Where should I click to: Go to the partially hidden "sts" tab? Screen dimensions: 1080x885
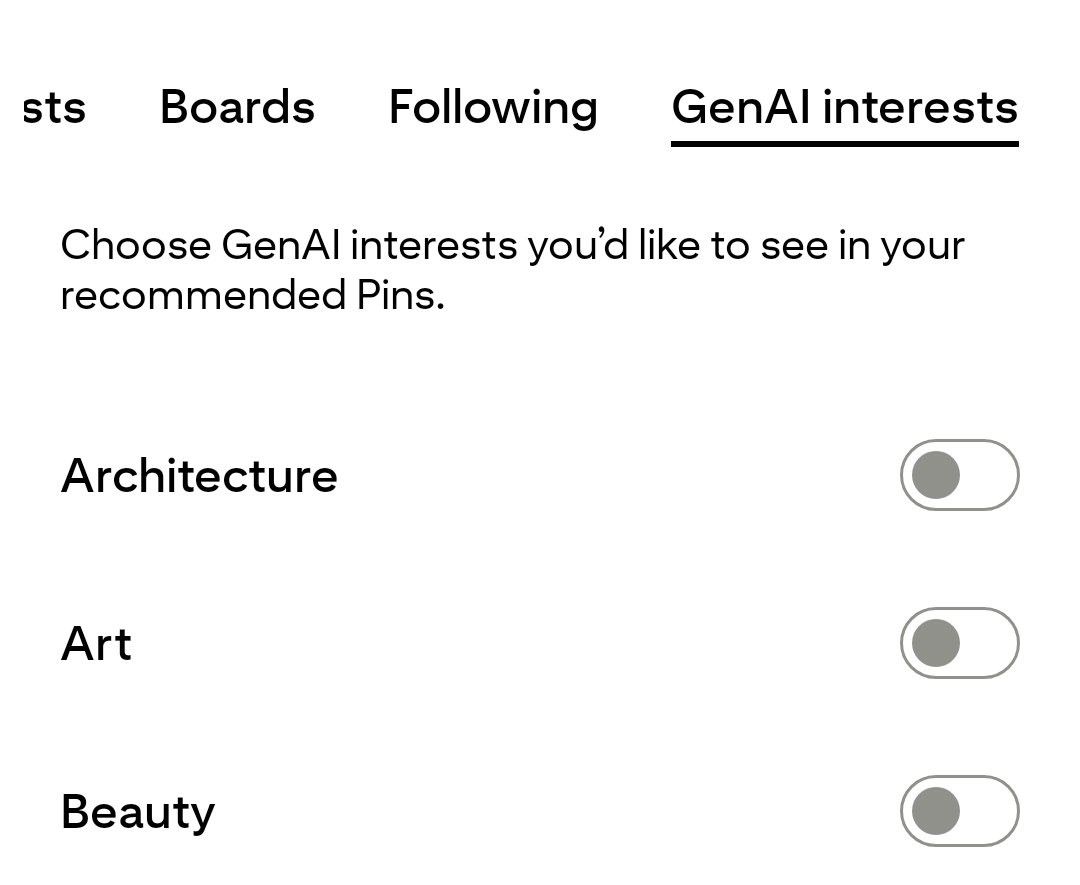(x=54, y=107)
